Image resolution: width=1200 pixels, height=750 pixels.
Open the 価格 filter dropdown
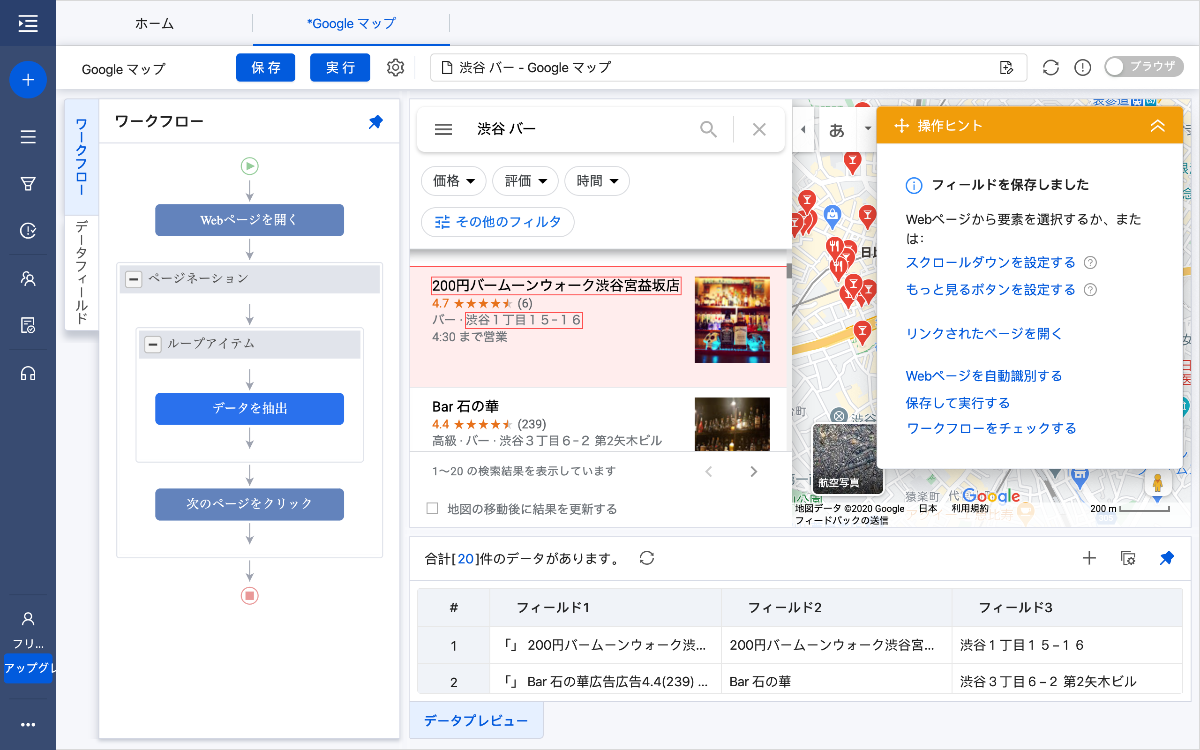tap(454, 181)
